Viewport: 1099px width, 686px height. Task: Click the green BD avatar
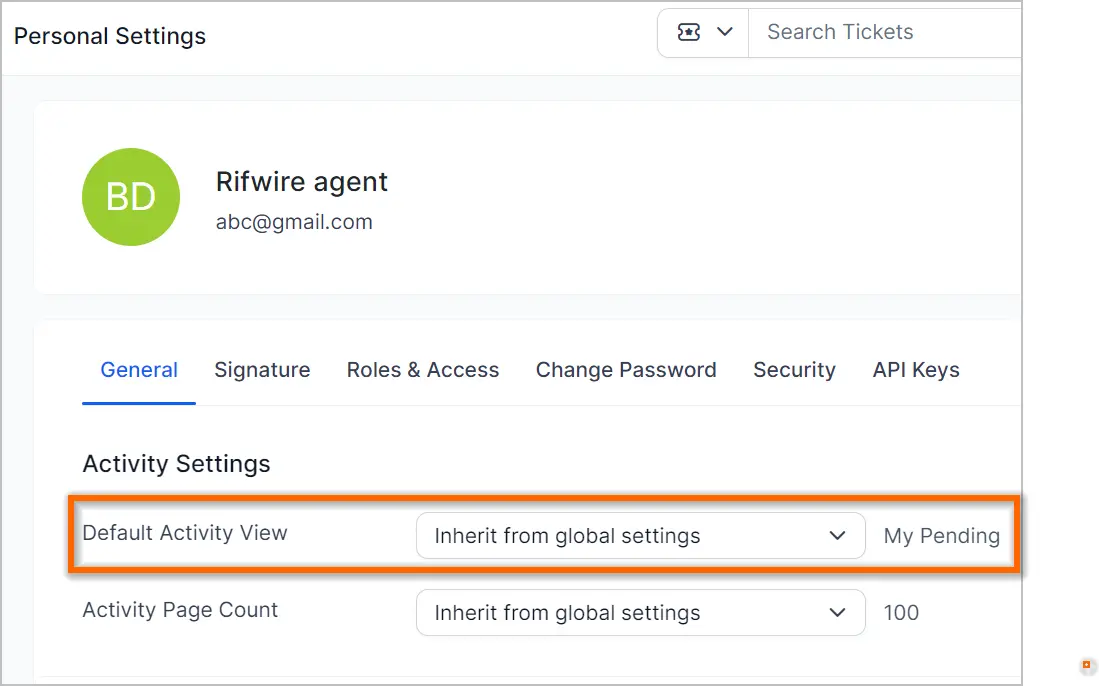pyautogui.click(x=131, y=197)
